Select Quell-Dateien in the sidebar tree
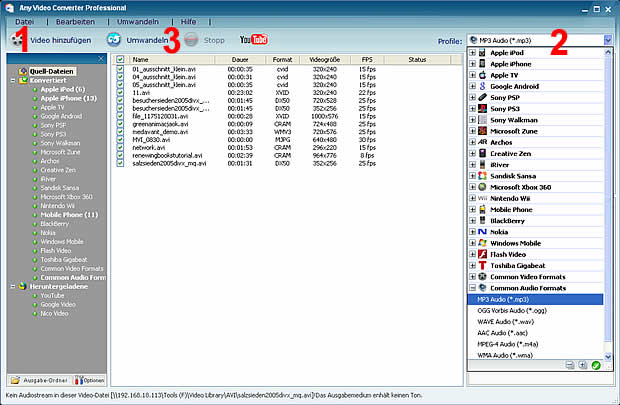620x405 pixels. point(52,71)
